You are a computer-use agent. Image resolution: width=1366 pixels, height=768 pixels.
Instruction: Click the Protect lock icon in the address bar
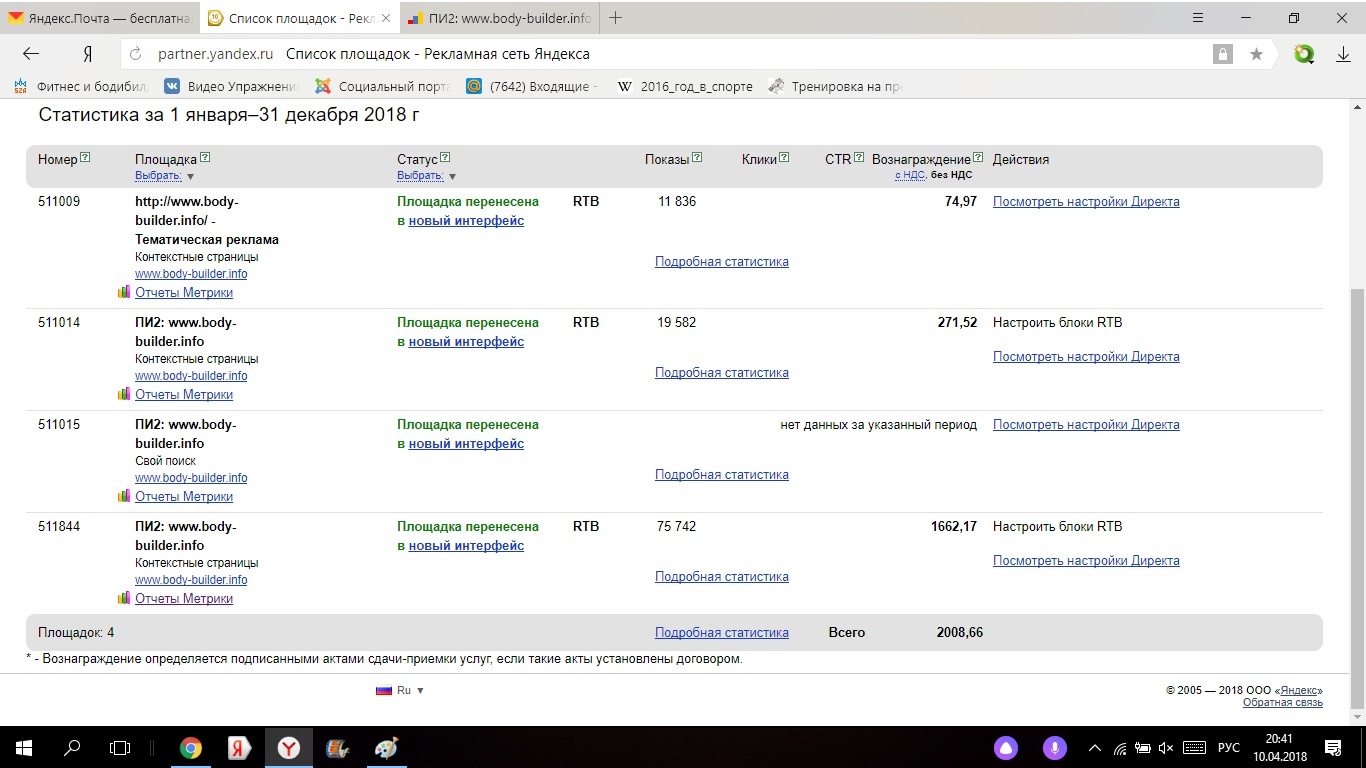tap(1222, 54)
